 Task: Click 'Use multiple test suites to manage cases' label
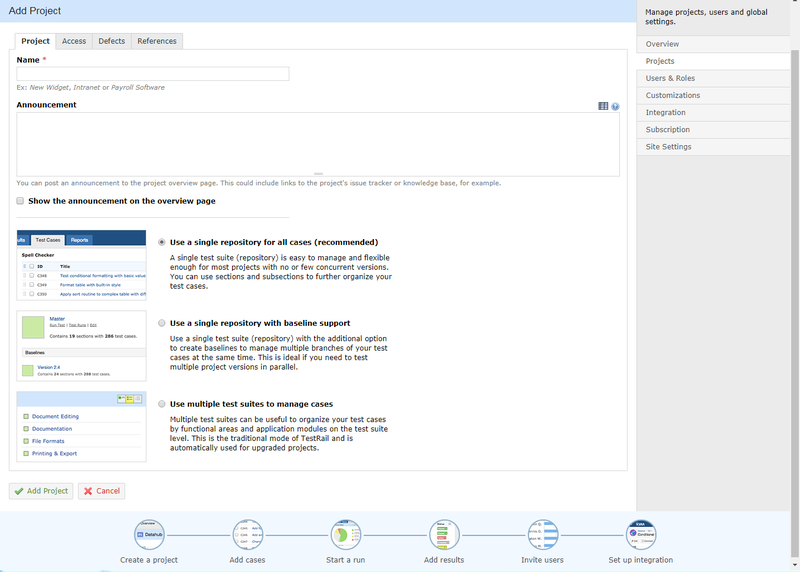pos(251,404)
